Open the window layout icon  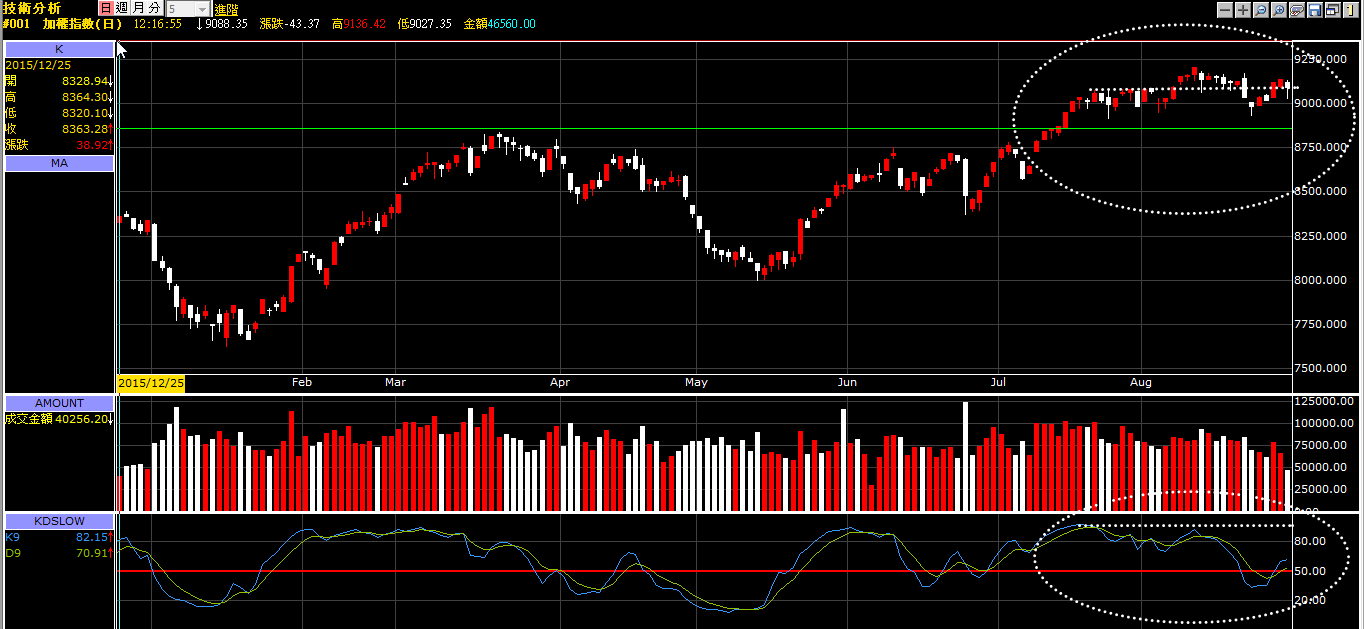tap(1333, 9)
